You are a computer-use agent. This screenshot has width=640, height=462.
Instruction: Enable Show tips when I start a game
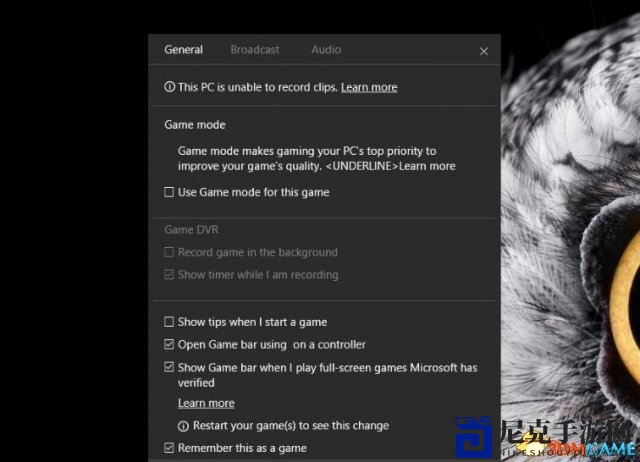[169, 322]
